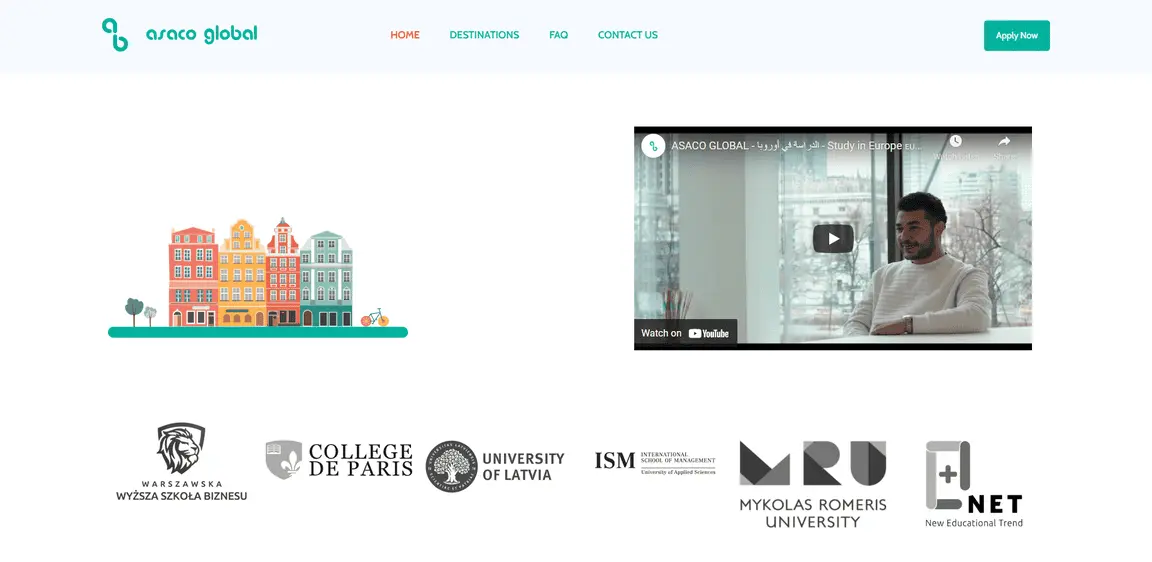Open the ISM International School of Management logo
Screen dimensions: 1152x562
tap(655, 461)
